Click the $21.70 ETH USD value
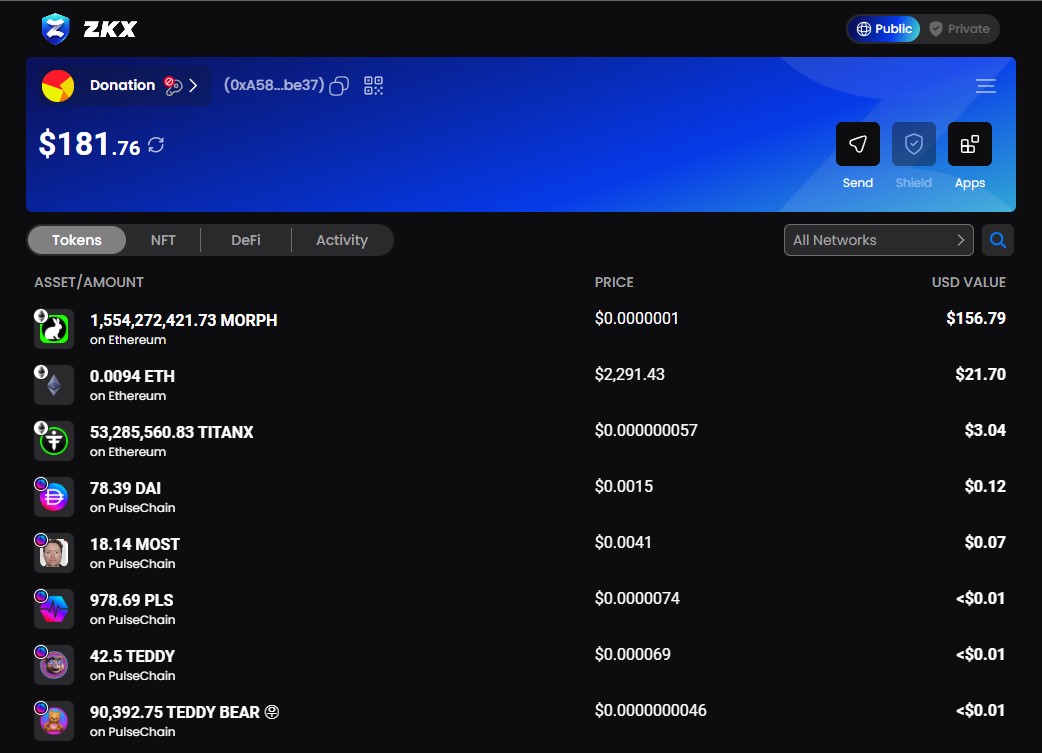This screenshot has width=1042, height=753. 980,374
